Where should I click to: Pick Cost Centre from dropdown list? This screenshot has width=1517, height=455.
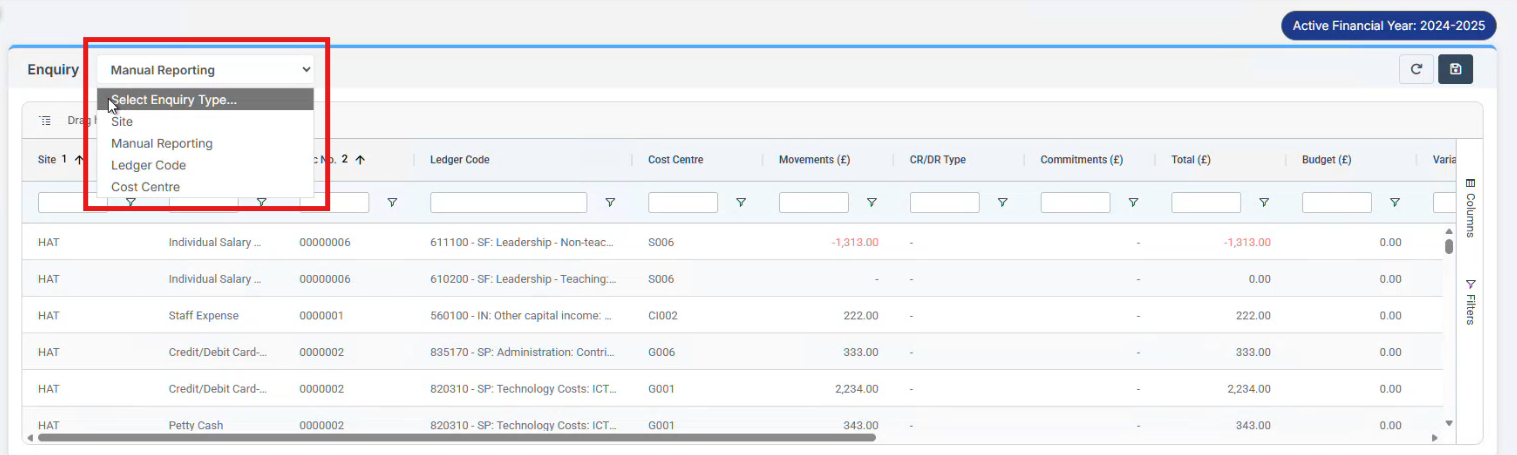[x=145, y=187]
